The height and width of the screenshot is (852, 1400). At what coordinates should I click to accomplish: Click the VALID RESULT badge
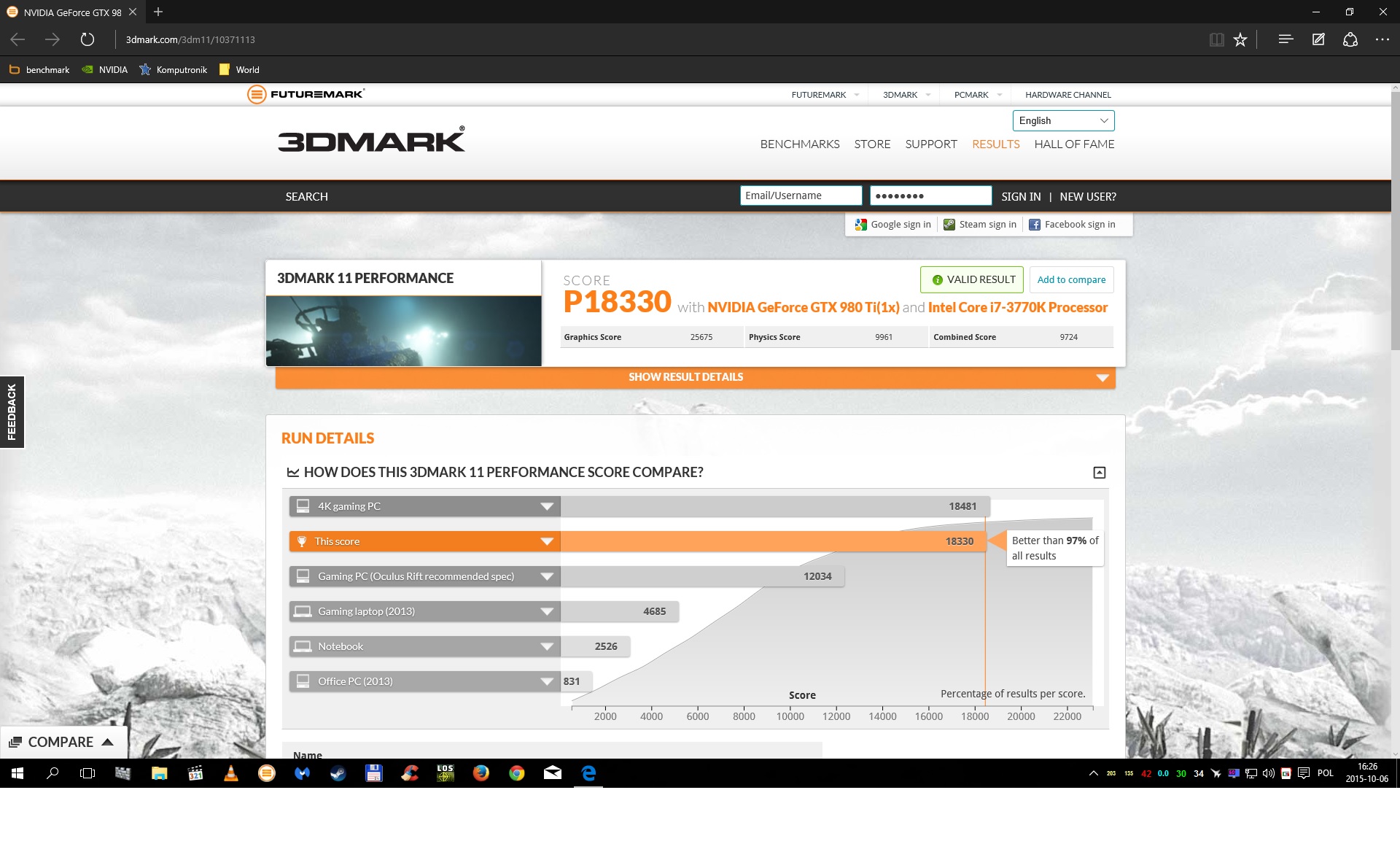[972, 280]
